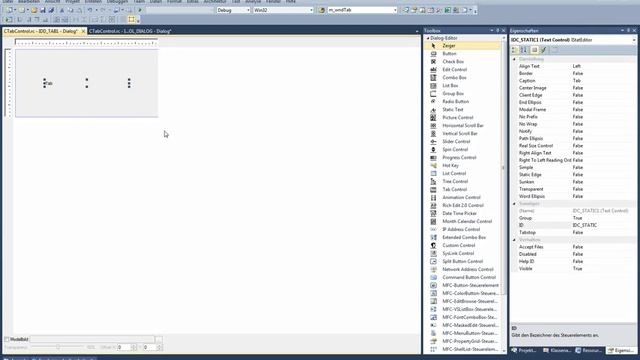
Task: Collapse the Dialog-Editor toolbox group
Action: (428, 38)
